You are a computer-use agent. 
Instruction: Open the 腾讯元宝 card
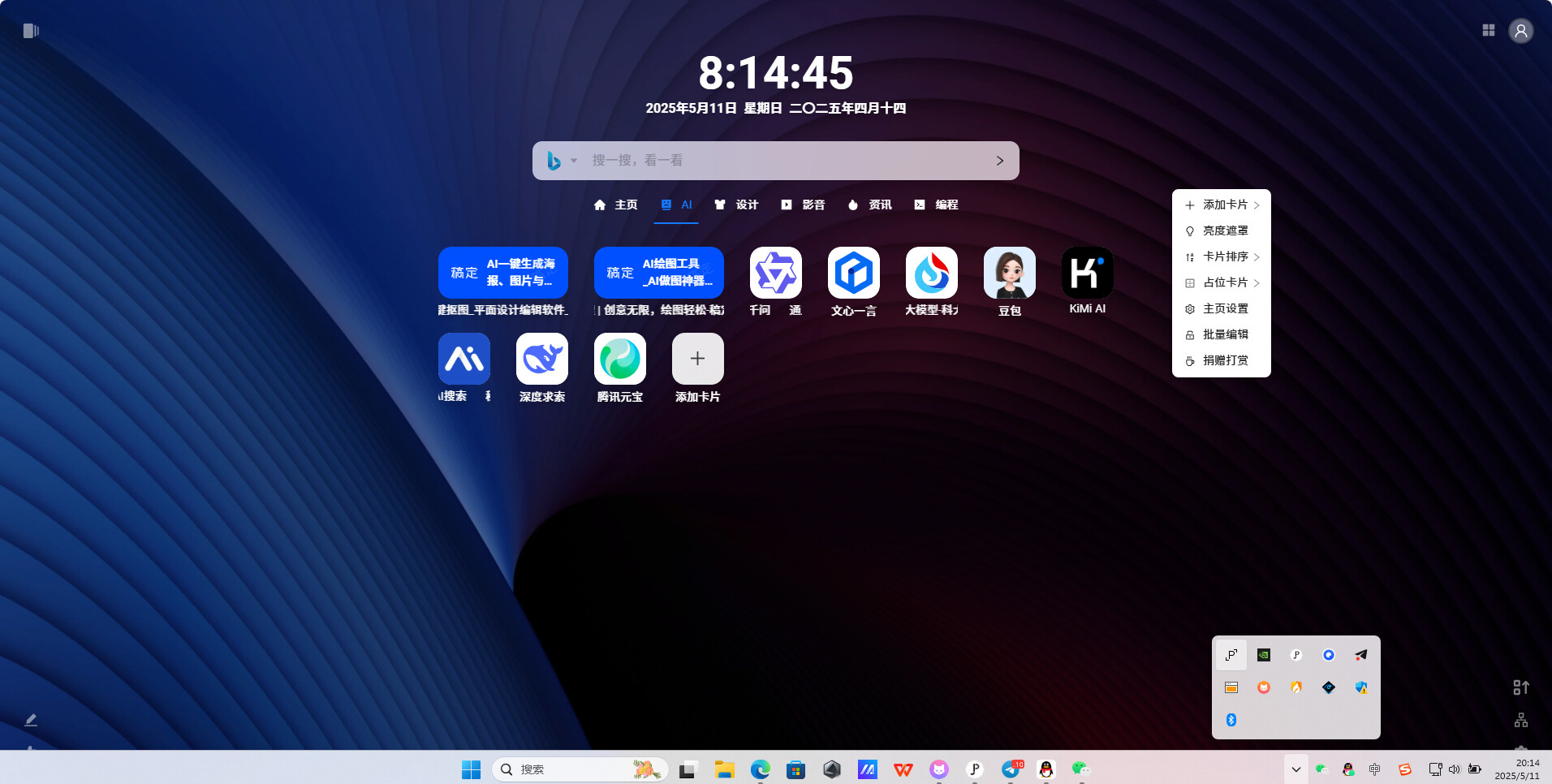(x=619, y=359)
